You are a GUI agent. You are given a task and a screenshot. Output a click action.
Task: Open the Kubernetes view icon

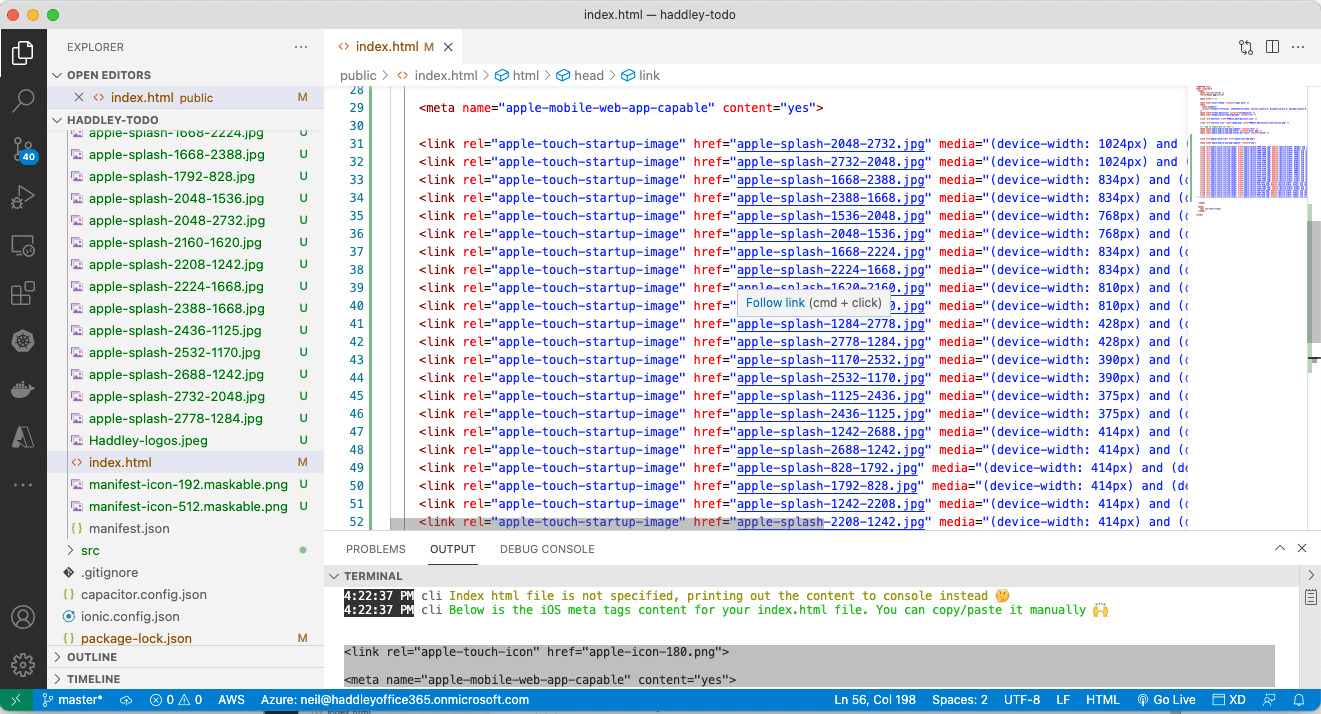point(23,342)
